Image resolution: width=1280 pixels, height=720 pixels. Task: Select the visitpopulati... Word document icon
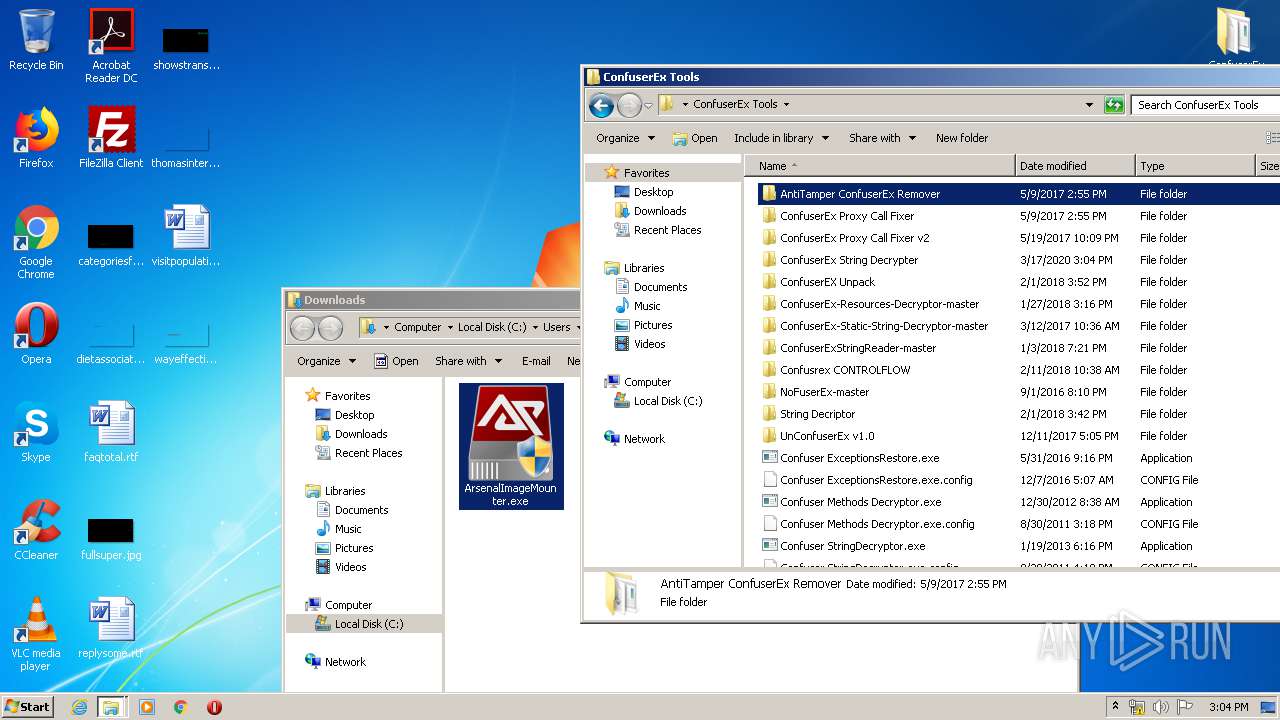[x=186, y=236]
